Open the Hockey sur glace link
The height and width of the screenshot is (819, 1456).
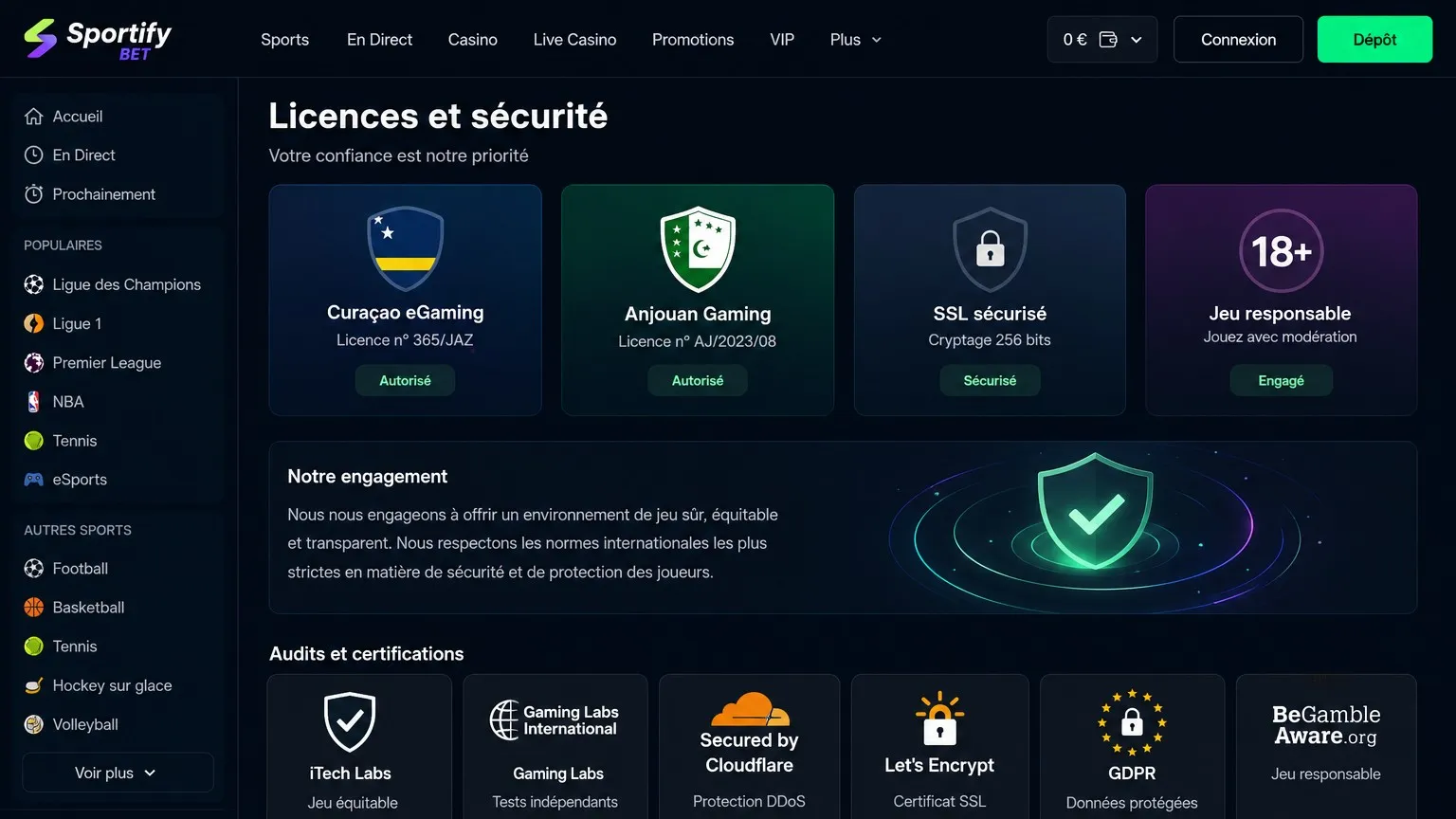tap(113, 685)
